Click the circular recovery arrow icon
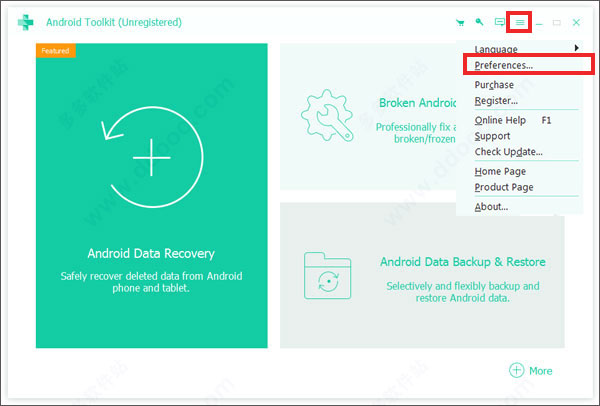 152,157
